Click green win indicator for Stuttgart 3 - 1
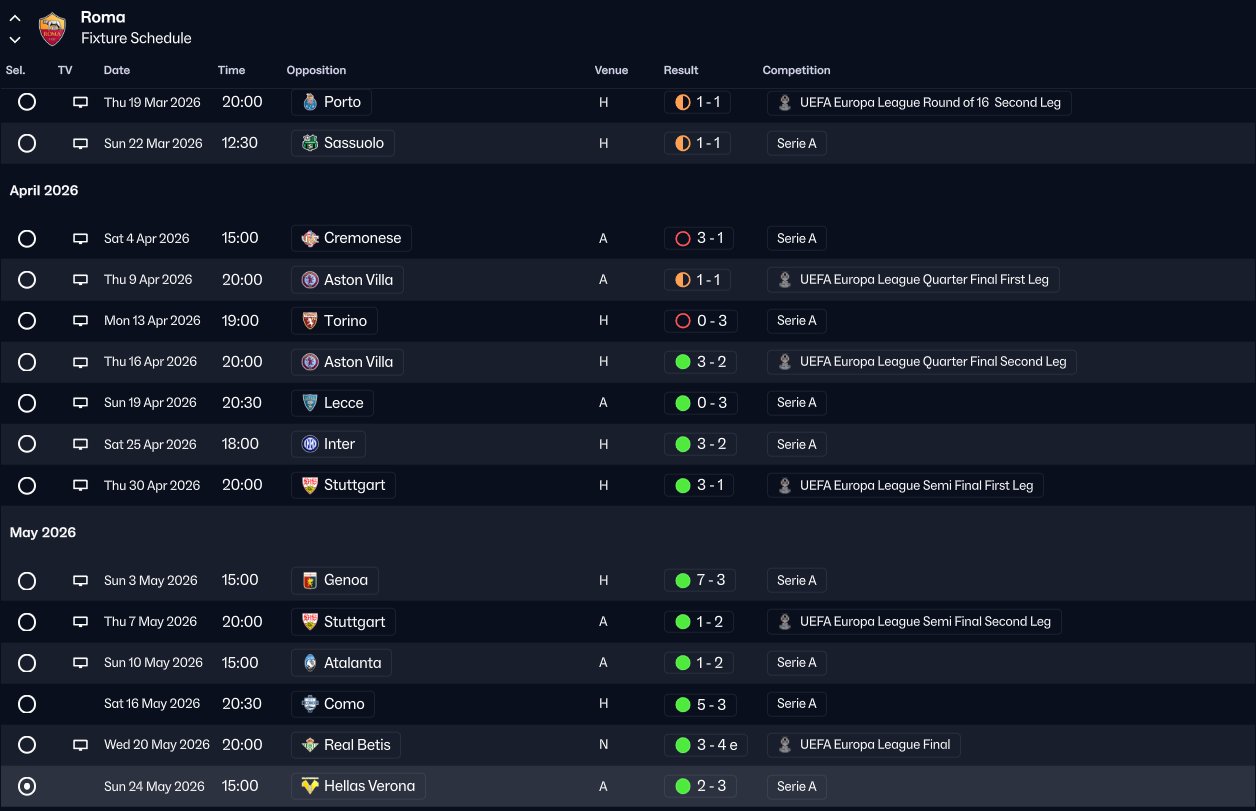 tap(683, 486)
